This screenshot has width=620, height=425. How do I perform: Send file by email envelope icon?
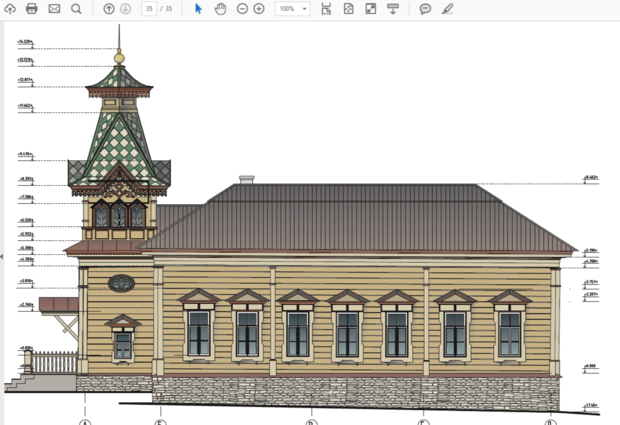click(x=54, y=8)
